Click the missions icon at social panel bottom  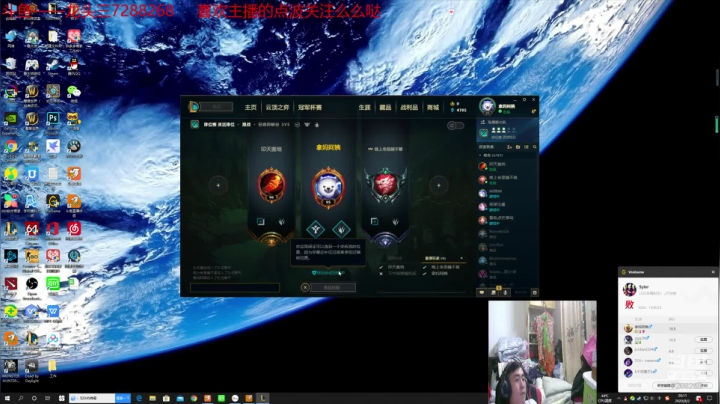(494, 292)
